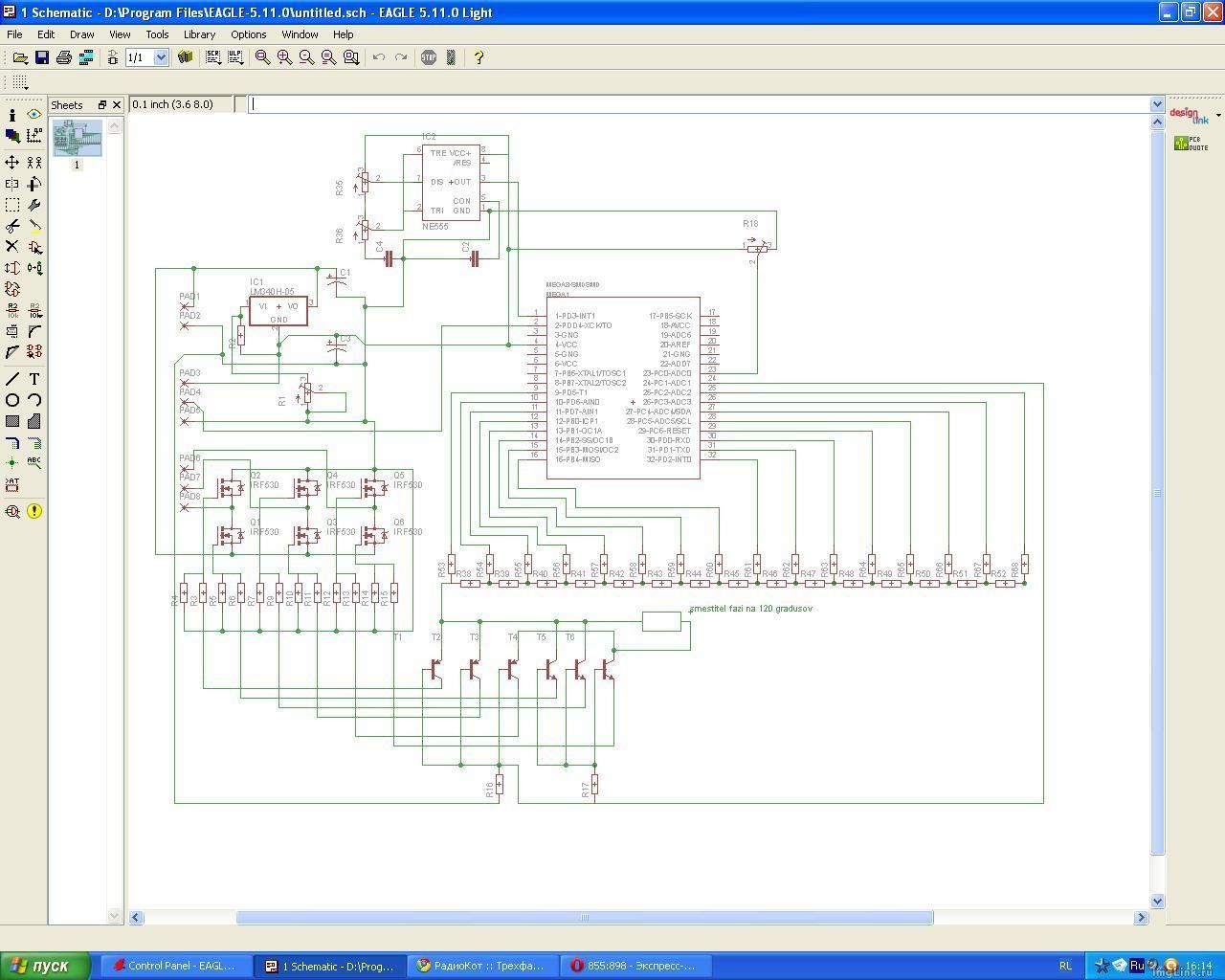Click the Zoom to fit icon

coord(262,57)
